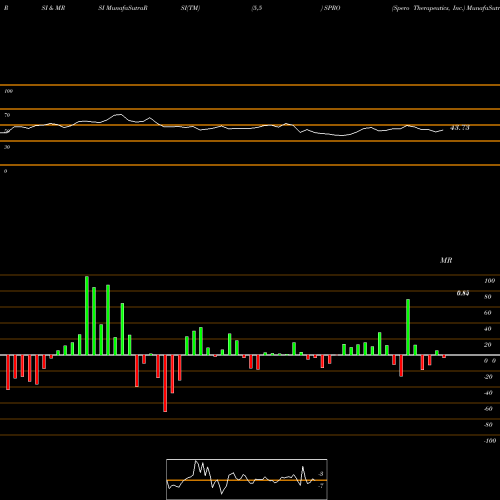This screenshot has width=500, height=500.
Task: Click the RSI axis label 30
Action: click(x=7, y=147)
